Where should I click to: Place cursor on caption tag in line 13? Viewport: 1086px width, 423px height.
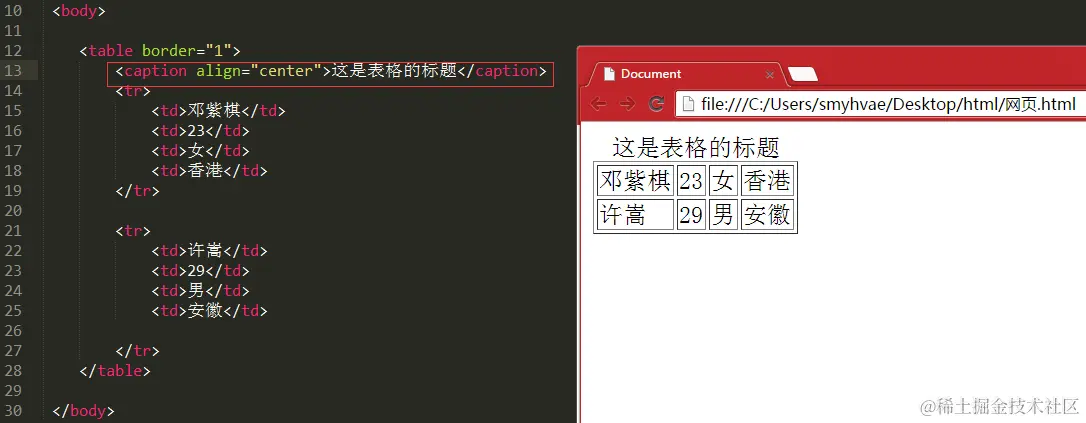[x=156, y=71]
